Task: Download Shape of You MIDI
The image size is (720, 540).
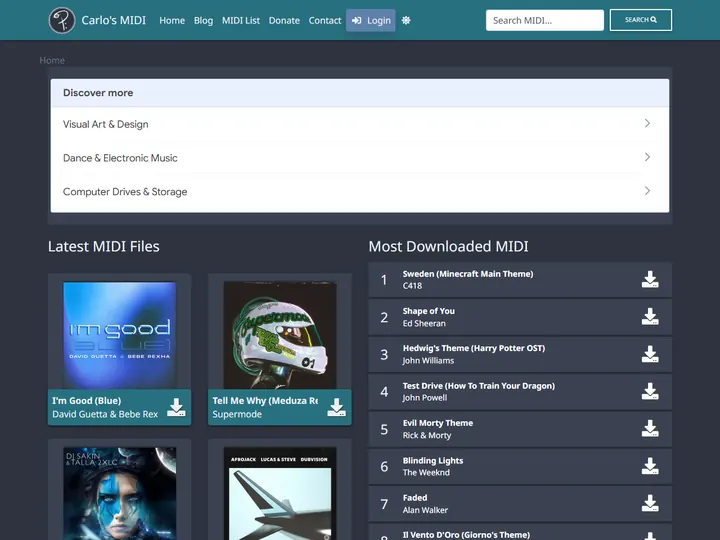Action: 650,316
